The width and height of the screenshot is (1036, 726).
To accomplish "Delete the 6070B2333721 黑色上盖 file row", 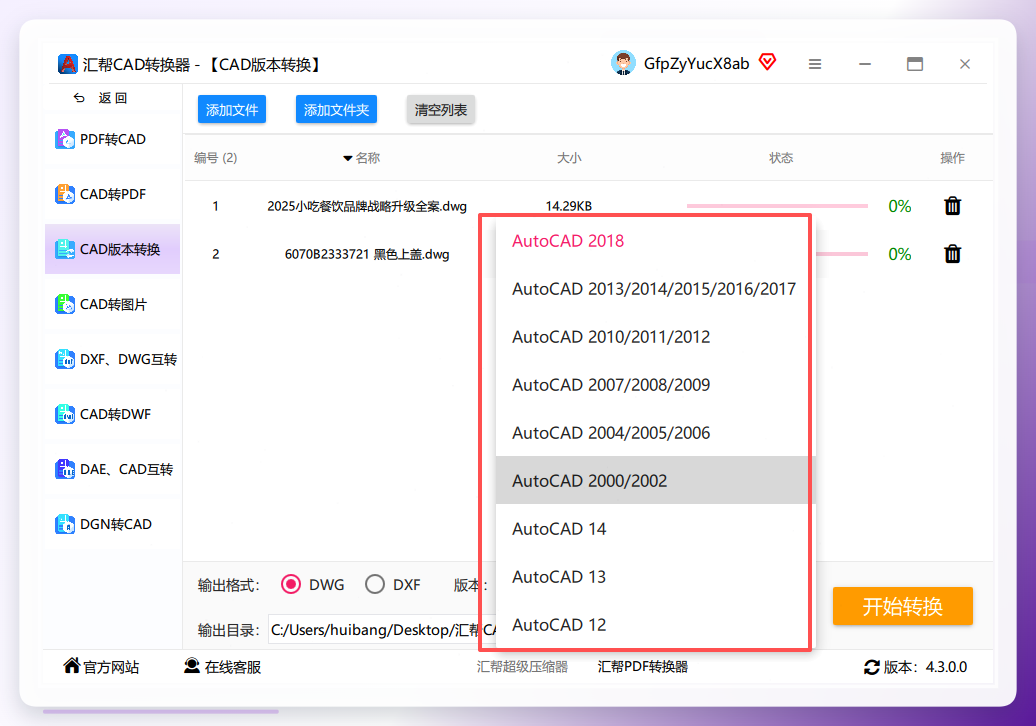I will click(x=952, y=254).
